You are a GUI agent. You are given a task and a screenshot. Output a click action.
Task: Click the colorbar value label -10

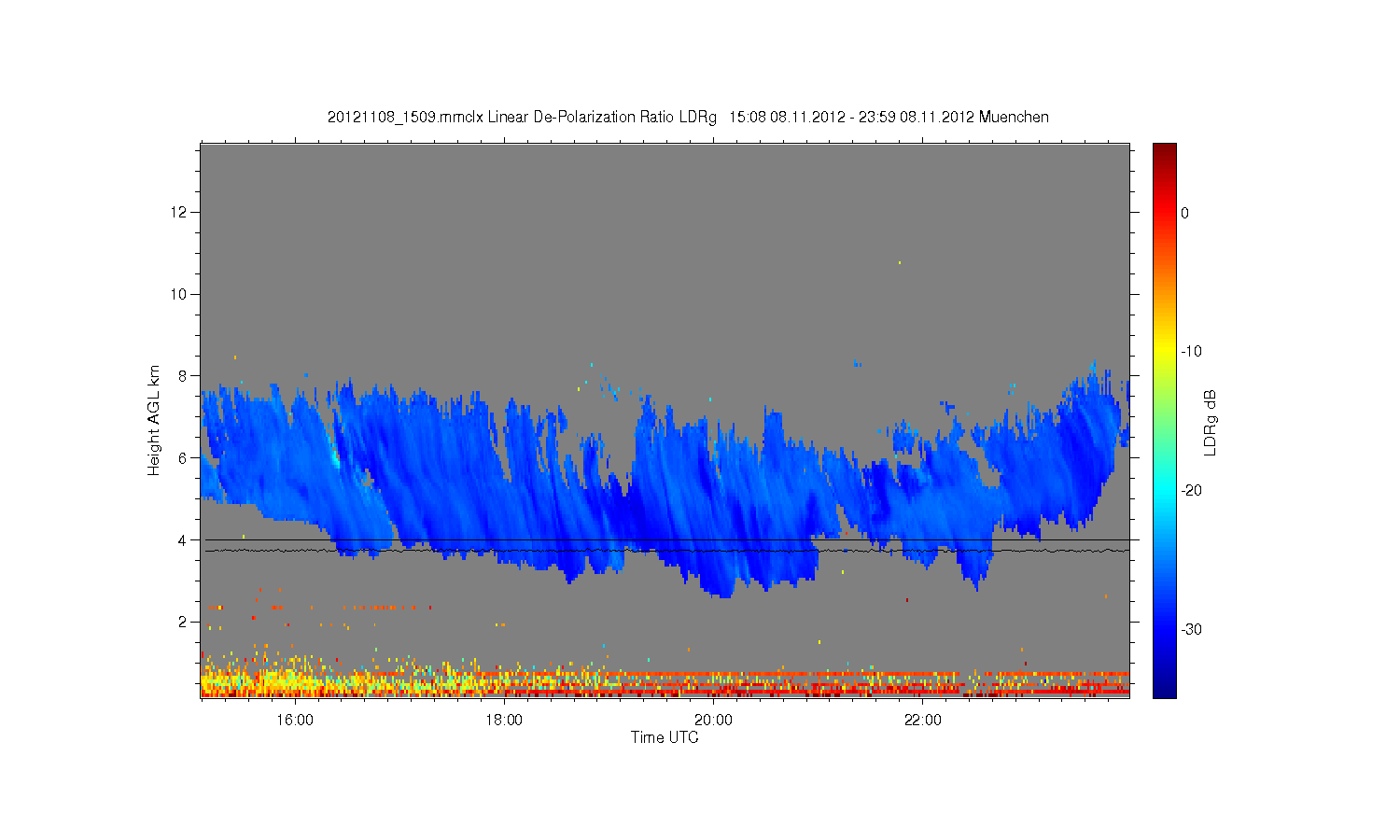(x=1191, y=352)
